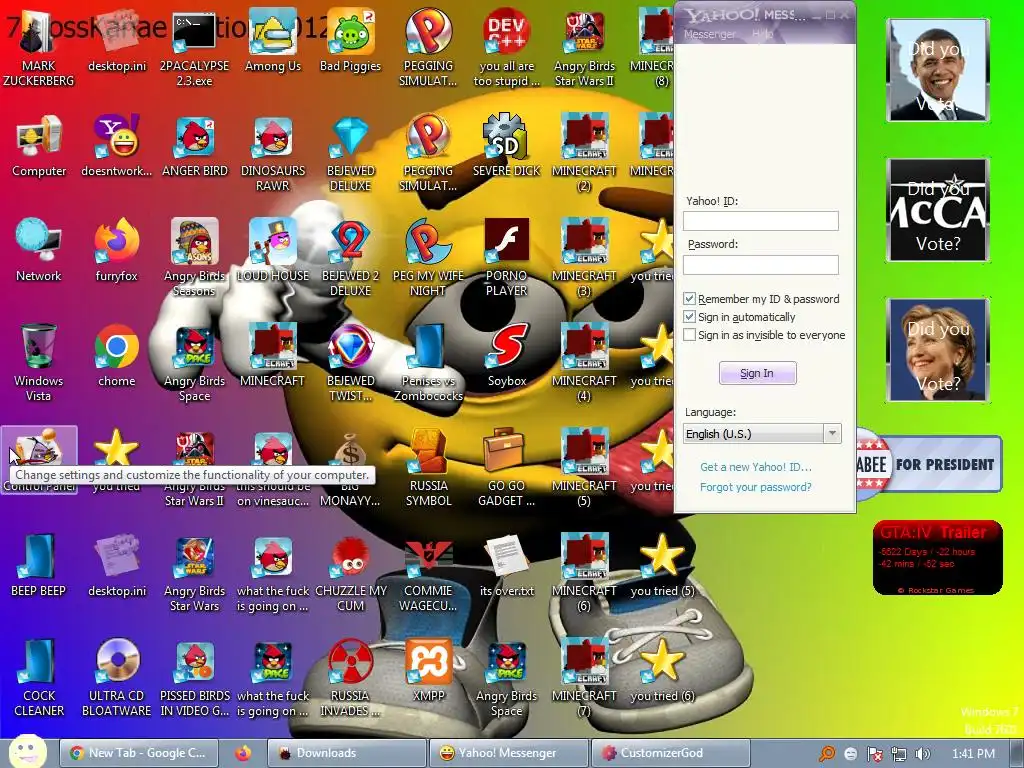Open the Help menu in Yahoo Messenger
The image size is (1024, 768).
tap(762, 34)
